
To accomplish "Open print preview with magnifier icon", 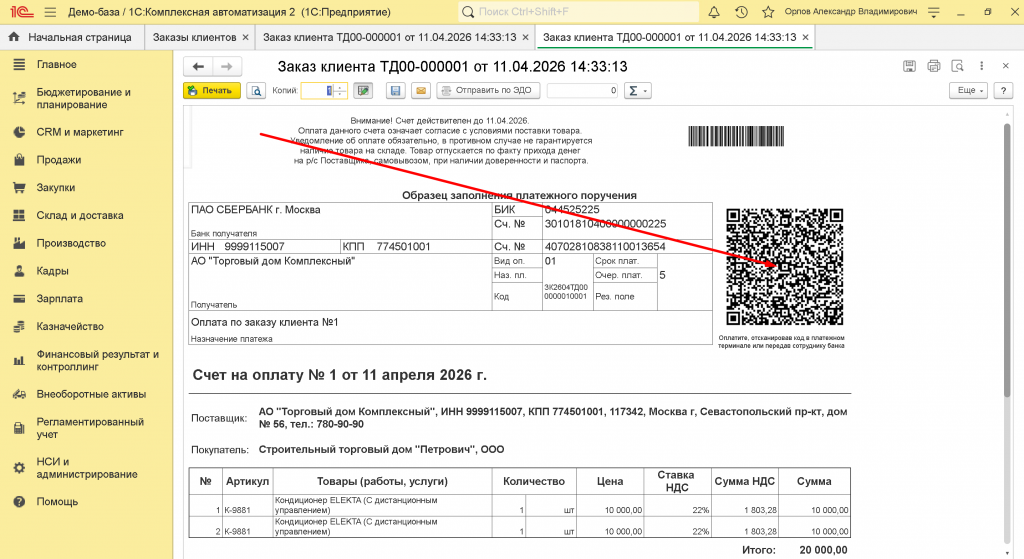I will click(x=256, y=90).
